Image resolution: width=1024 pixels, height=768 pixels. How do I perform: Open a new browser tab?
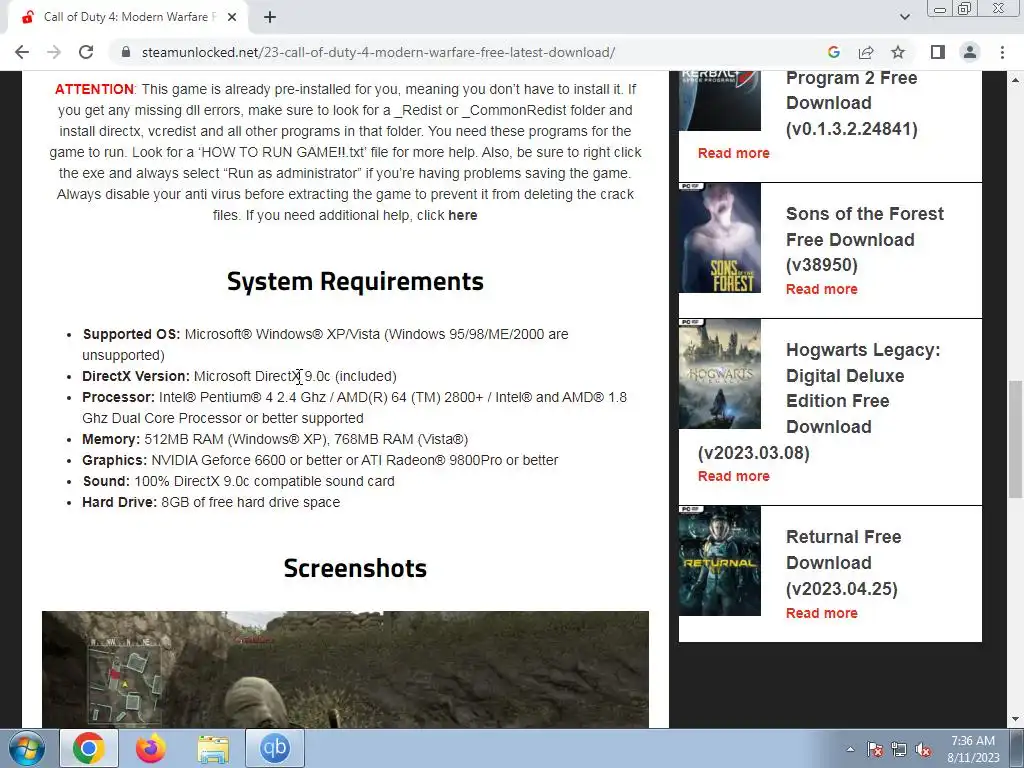[x=270, y=18]
